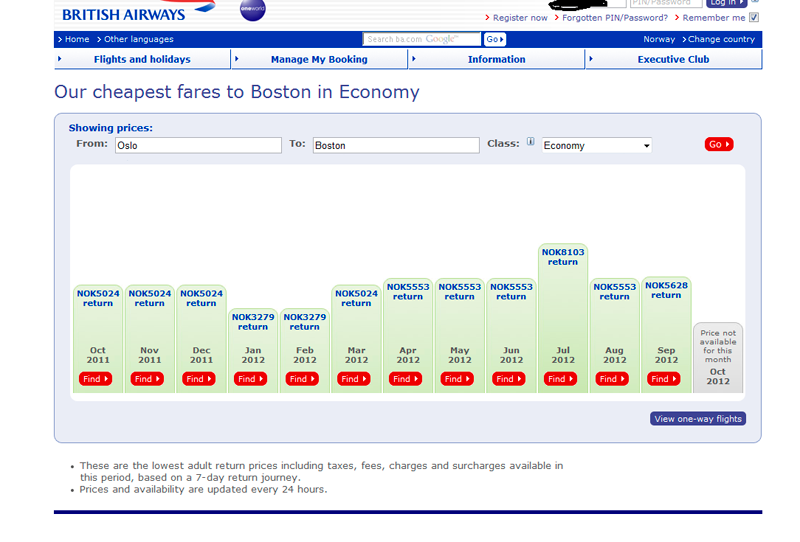Click the Log in button

[x=727, y=3]
